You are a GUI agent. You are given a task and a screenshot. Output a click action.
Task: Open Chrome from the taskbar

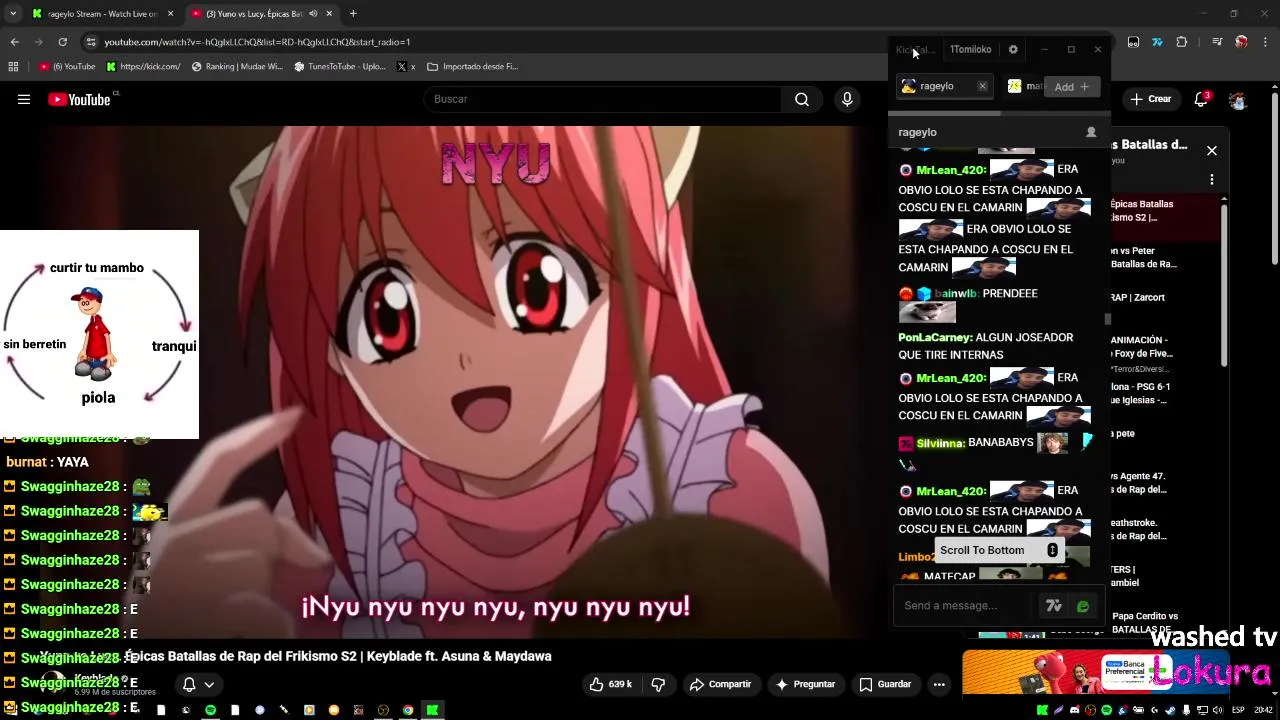[x=408, y=710]
